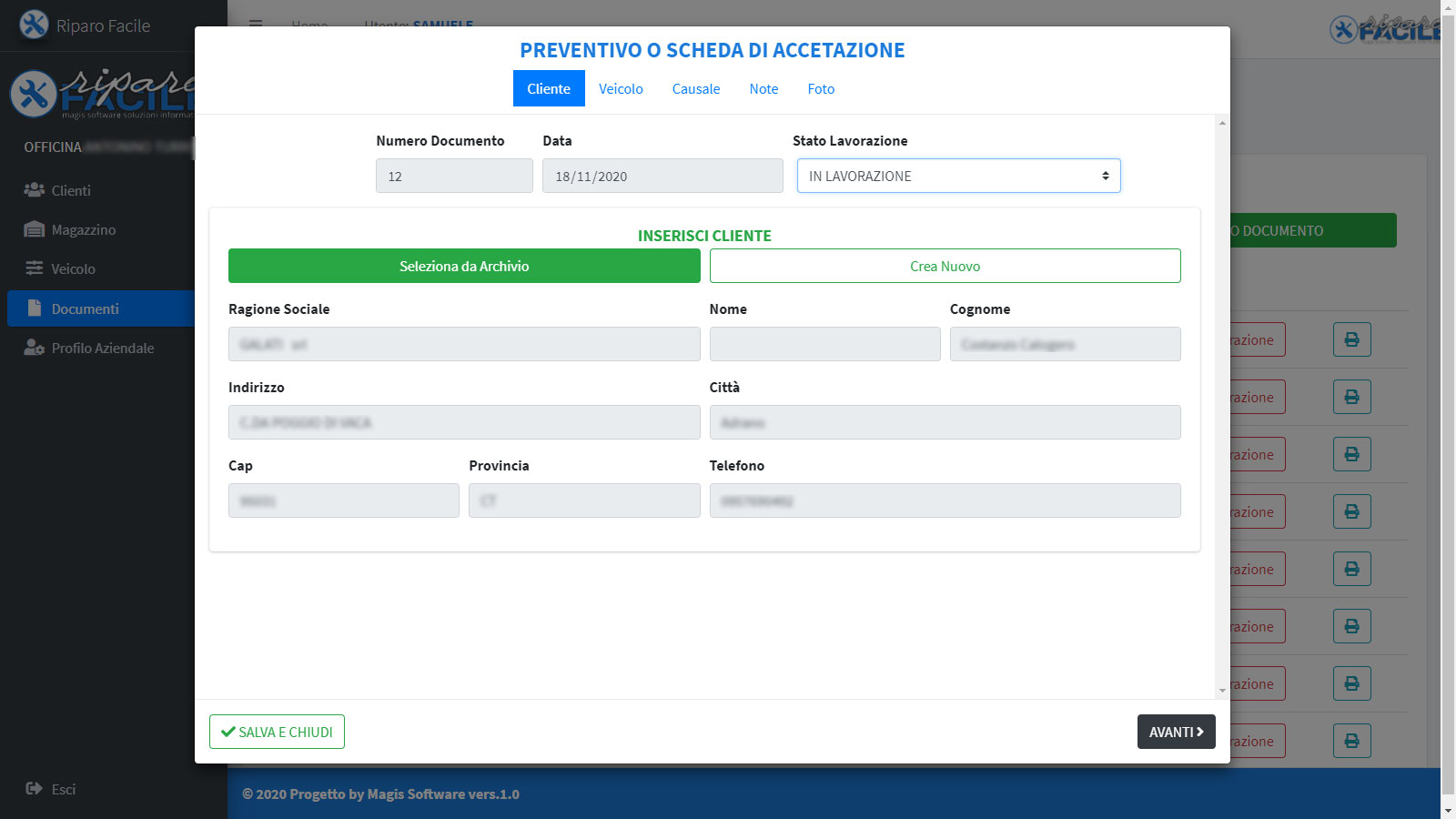Click the Data field showing 18/11/2020

point(662,176)
